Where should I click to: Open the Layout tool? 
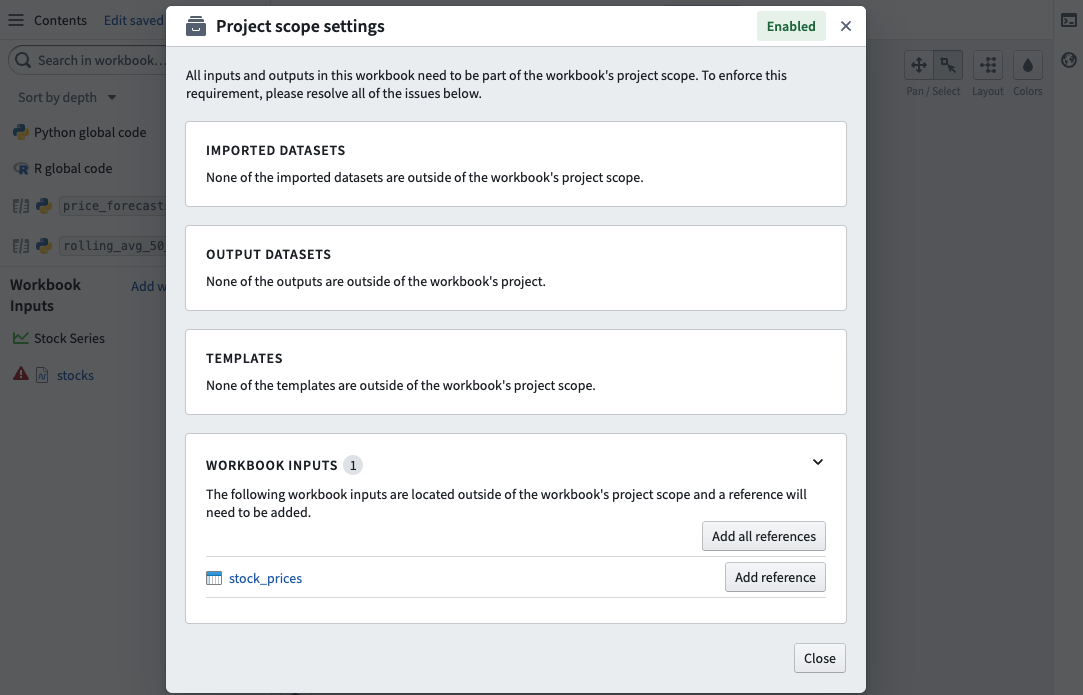[988, 66]
